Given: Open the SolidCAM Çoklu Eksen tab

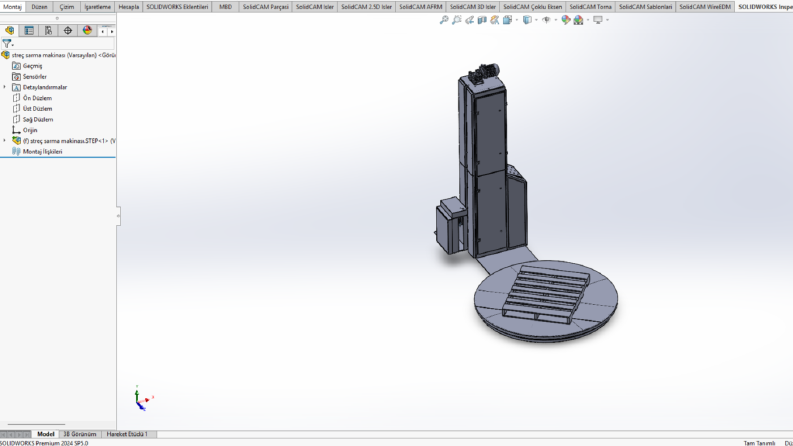Looking at the screenshot, I should [533, 7].
